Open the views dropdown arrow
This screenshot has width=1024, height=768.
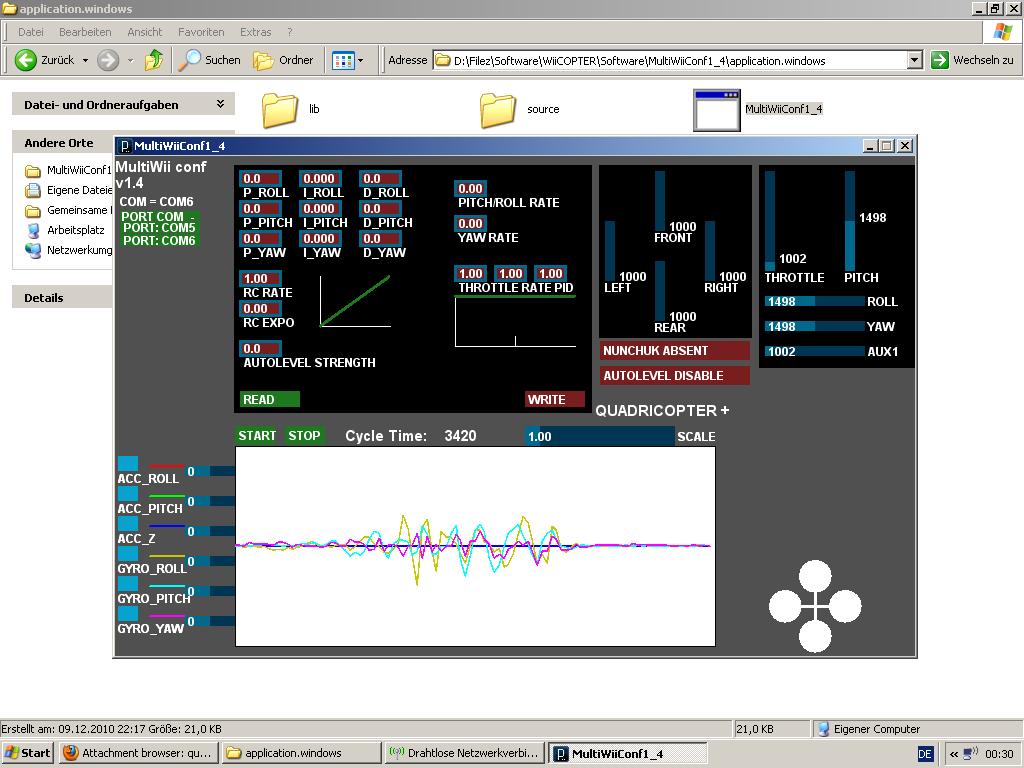coord(360,61)
